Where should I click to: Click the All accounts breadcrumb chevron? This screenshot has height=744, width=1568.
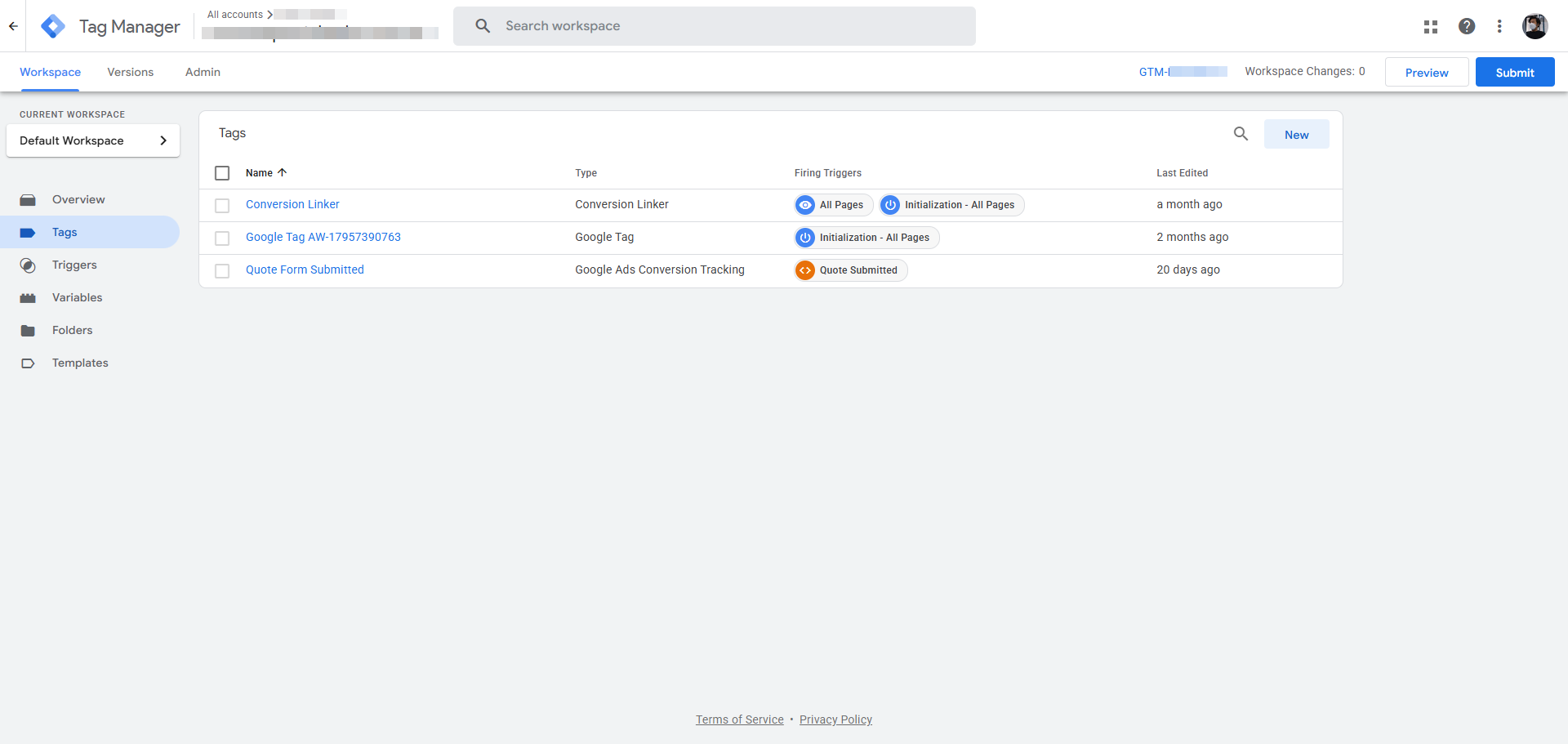point(269,15)
